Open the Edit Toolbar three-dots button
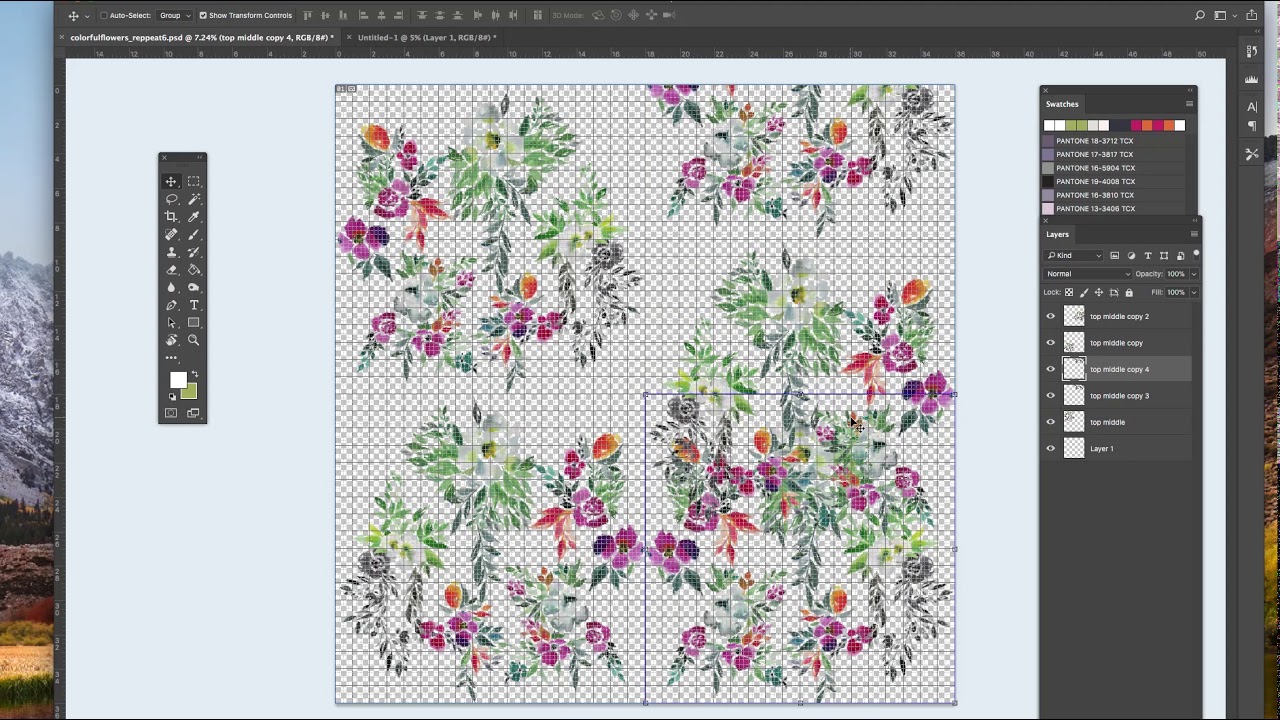1280x720 pixels. (x=171, y=358)
